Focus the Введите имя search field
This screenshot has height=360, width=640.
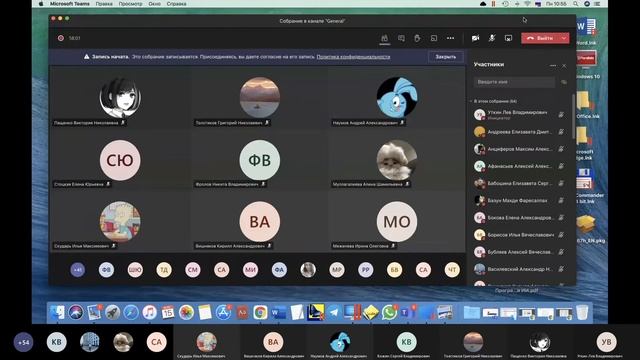point(514,82)
